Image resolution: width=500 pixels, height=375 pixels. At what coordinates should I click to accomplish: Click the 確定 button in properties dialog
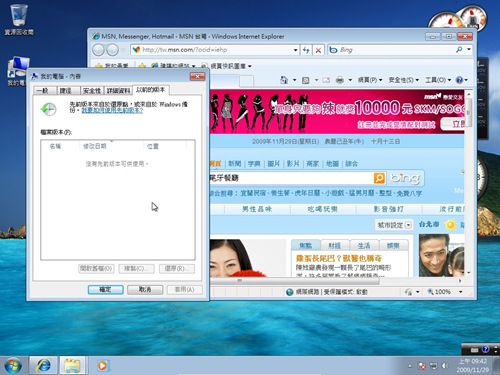tap(106, 289)
